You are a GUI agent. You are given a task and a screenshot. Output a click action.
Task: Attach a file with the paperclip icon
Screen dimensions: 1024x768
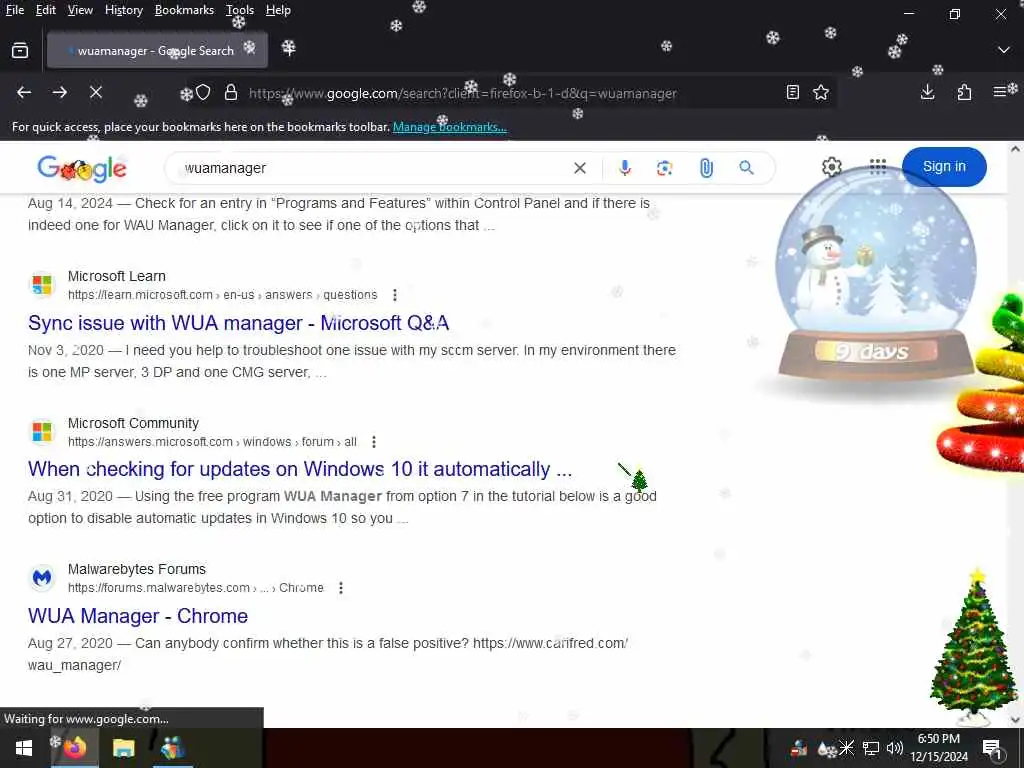[706, 168]
